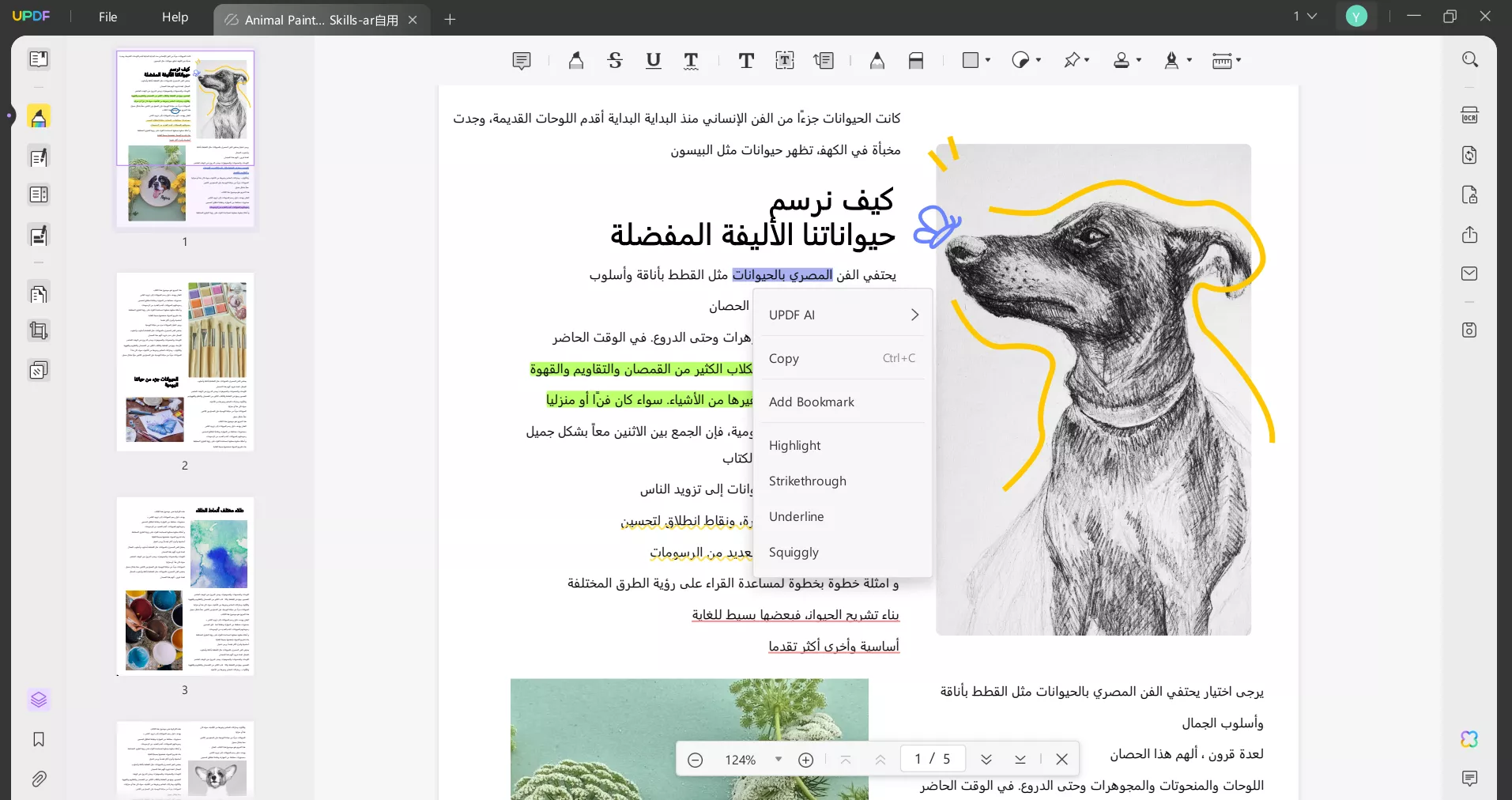The width and height of the screenshot is (1512, 800).
Task: Open the UPDF AI icon at bottom right
Action: coord(1469,739)
